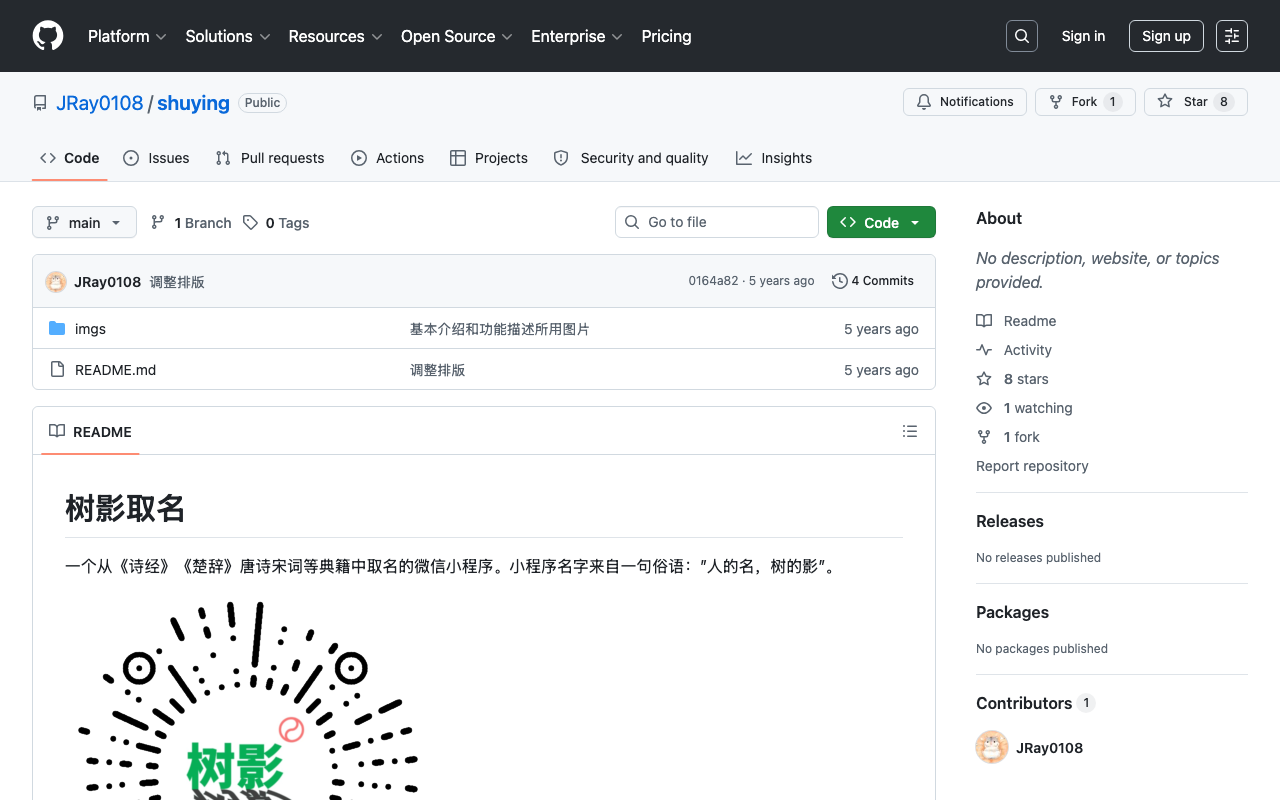
Task: Open the Pull requests tab
Action: 270,158
